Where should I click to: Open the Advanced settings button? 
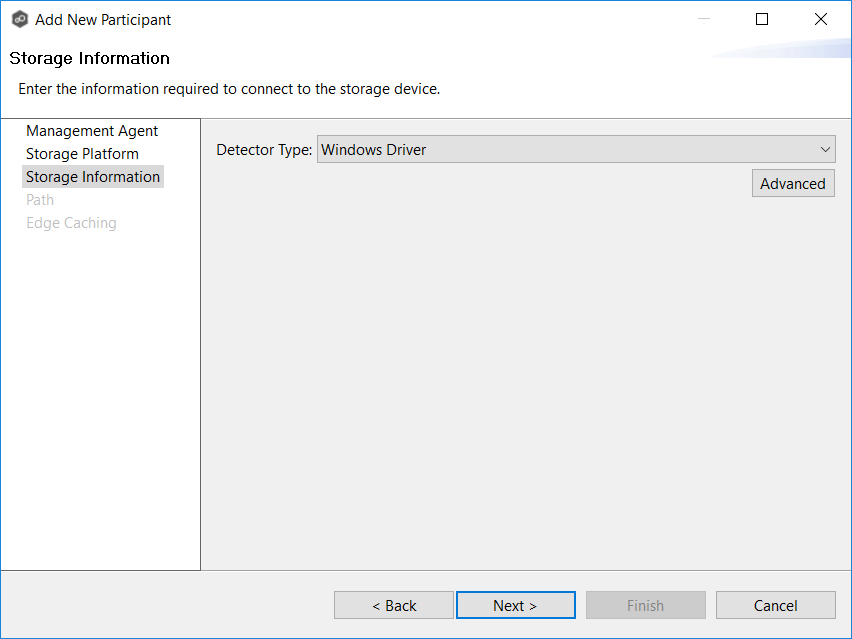tap(793, 184)
